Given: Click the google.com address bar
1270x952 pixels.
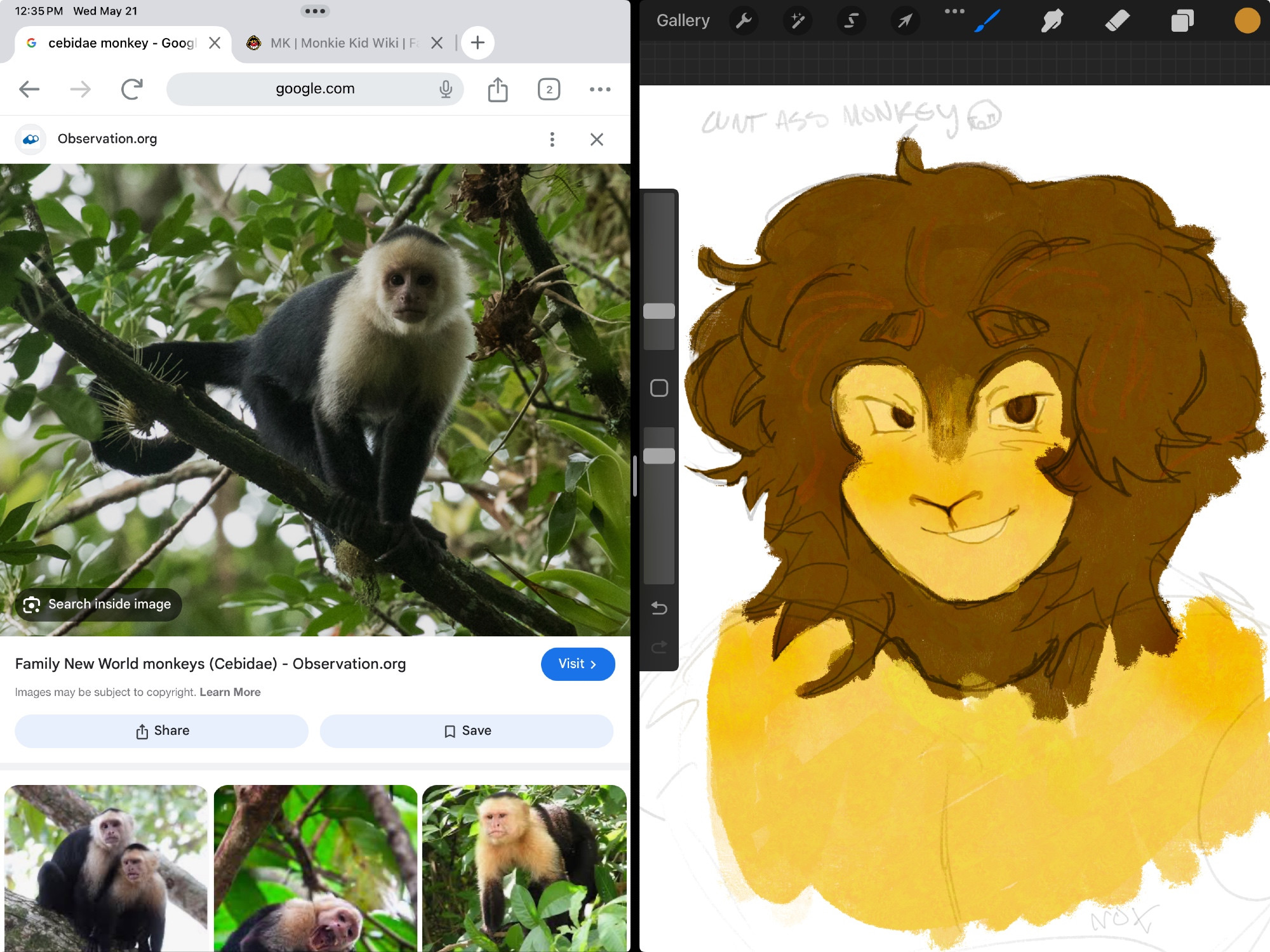Looking at the screenshot, I should (315, 89).
